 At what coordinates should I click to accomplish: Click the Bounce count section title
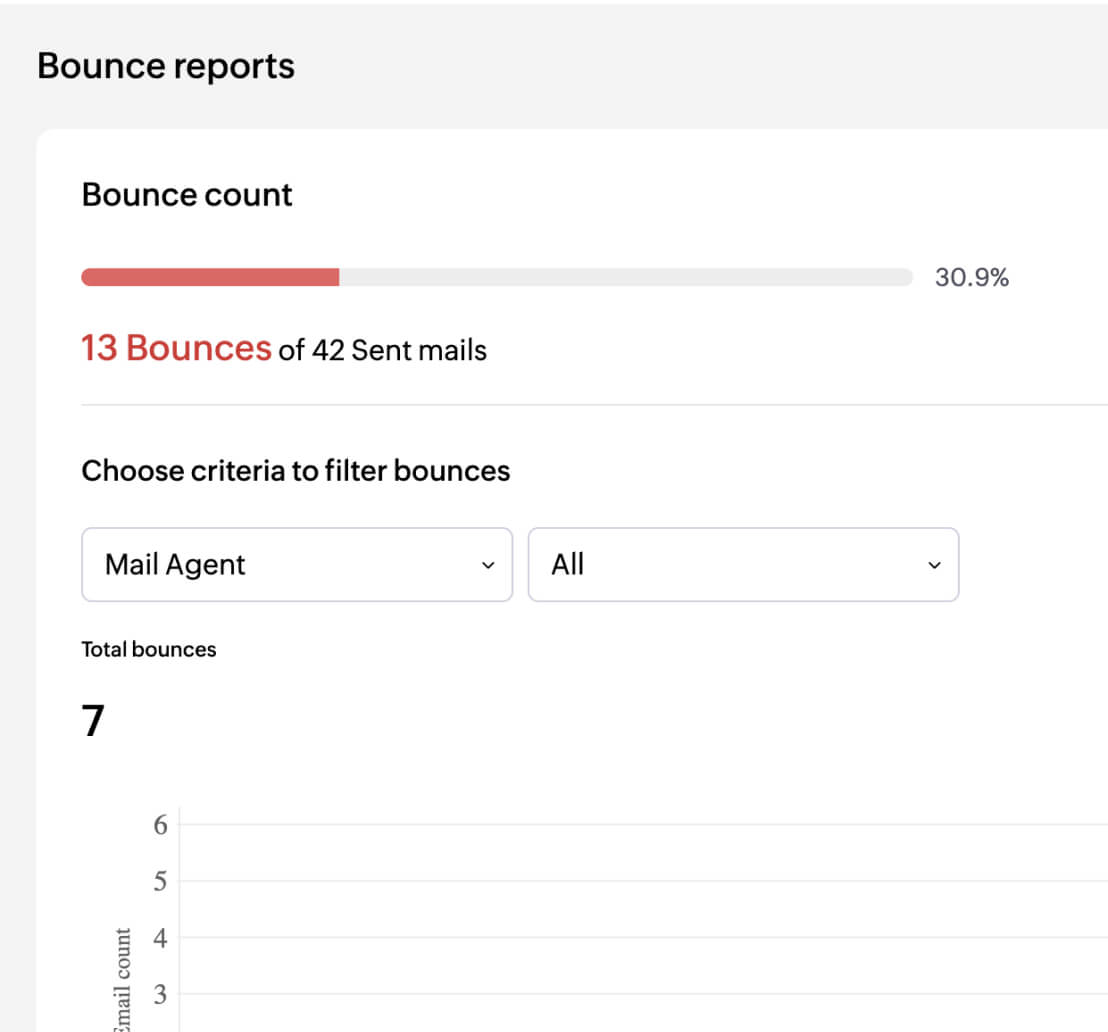tap(186, 195)
